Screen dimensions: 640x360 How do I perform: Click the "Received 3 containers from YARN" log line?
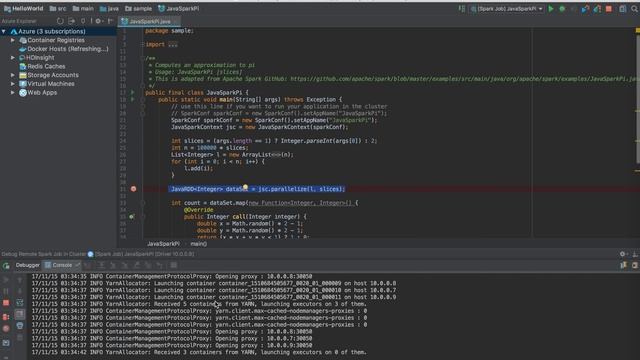coord(199,352)
